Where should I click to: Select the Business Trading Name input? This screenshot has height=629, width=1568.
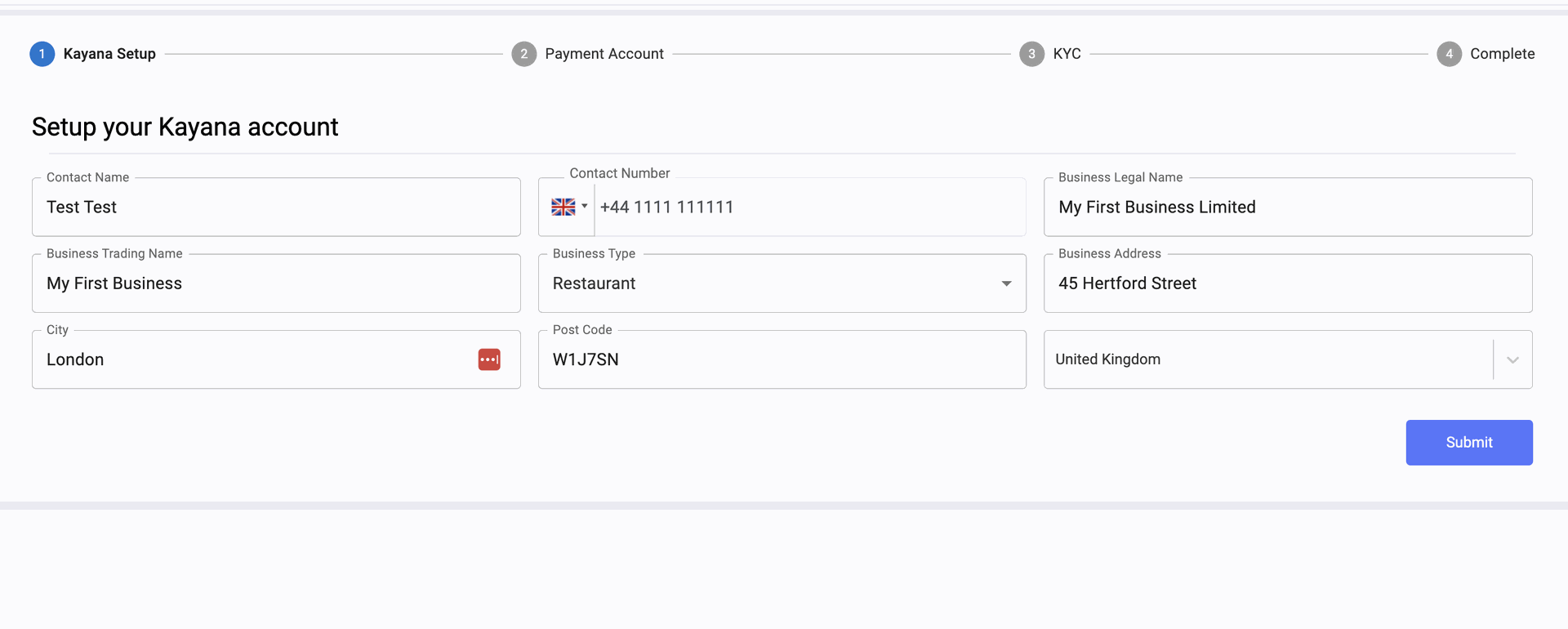tap(276, 283)
